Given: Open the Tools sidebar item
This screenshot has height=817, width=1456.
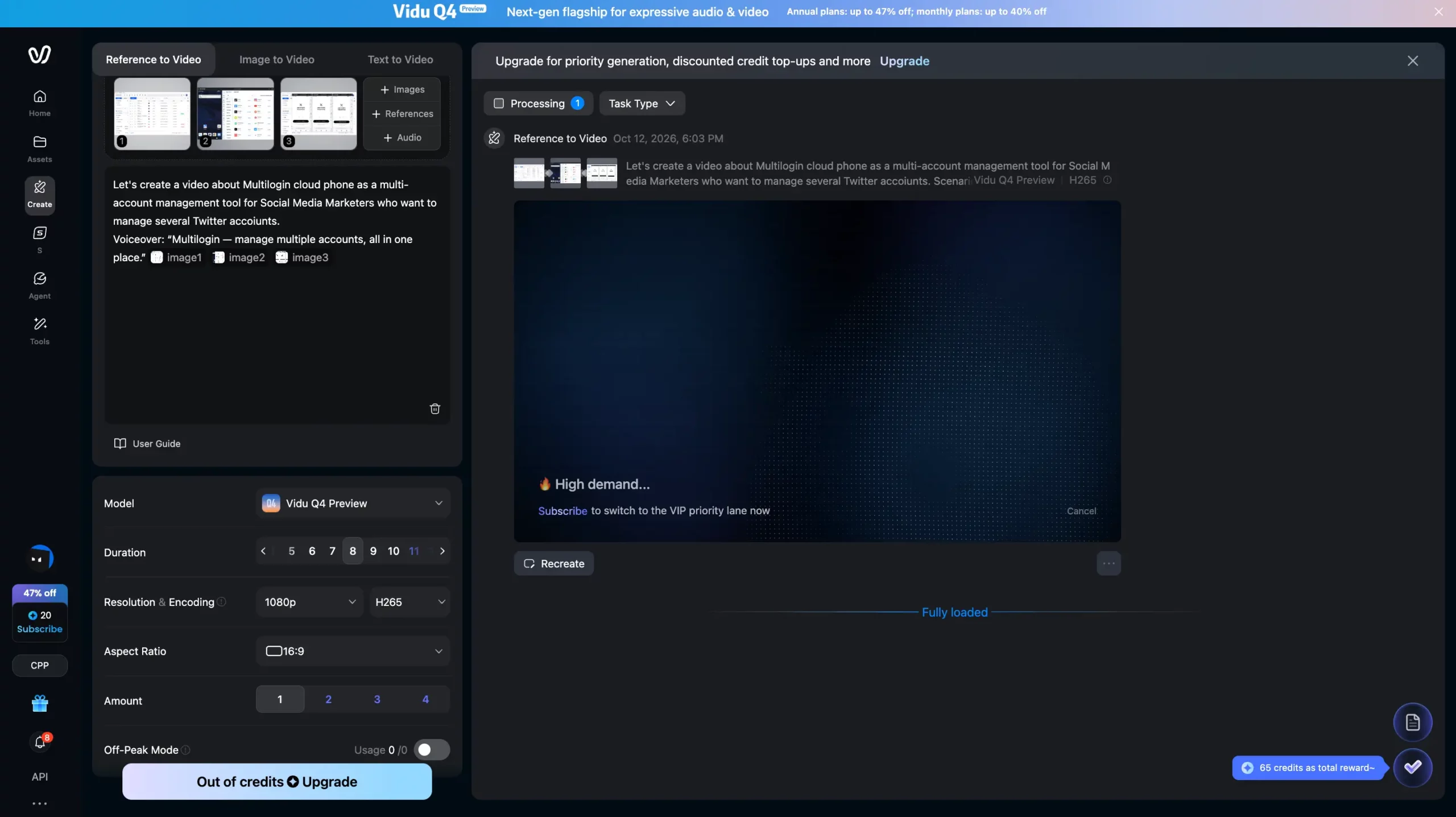Looking at the screenshot, I should pyautogui.click(x=39, y=331).
